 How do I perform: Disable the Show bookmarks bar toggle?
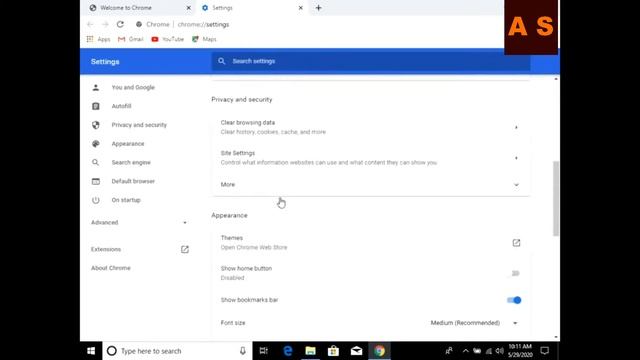514,300
